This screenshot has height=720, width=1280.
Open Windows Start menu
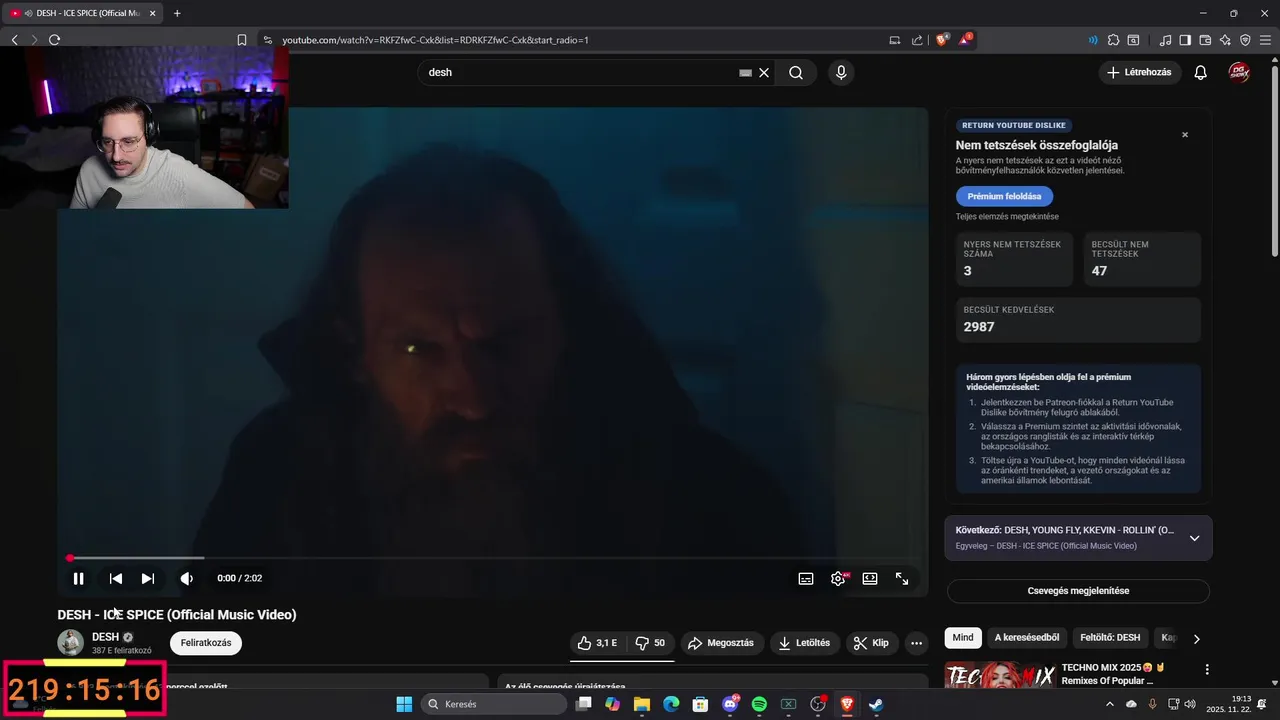click(404, 704)
